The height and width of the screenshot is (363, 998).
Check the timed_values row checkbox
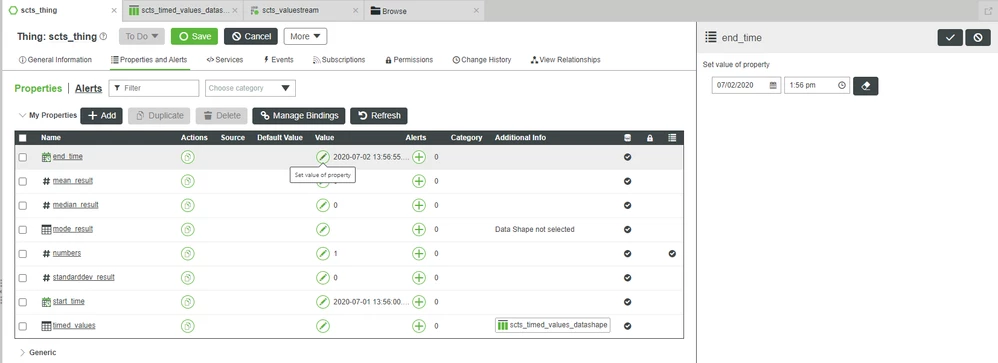[23, 326]
